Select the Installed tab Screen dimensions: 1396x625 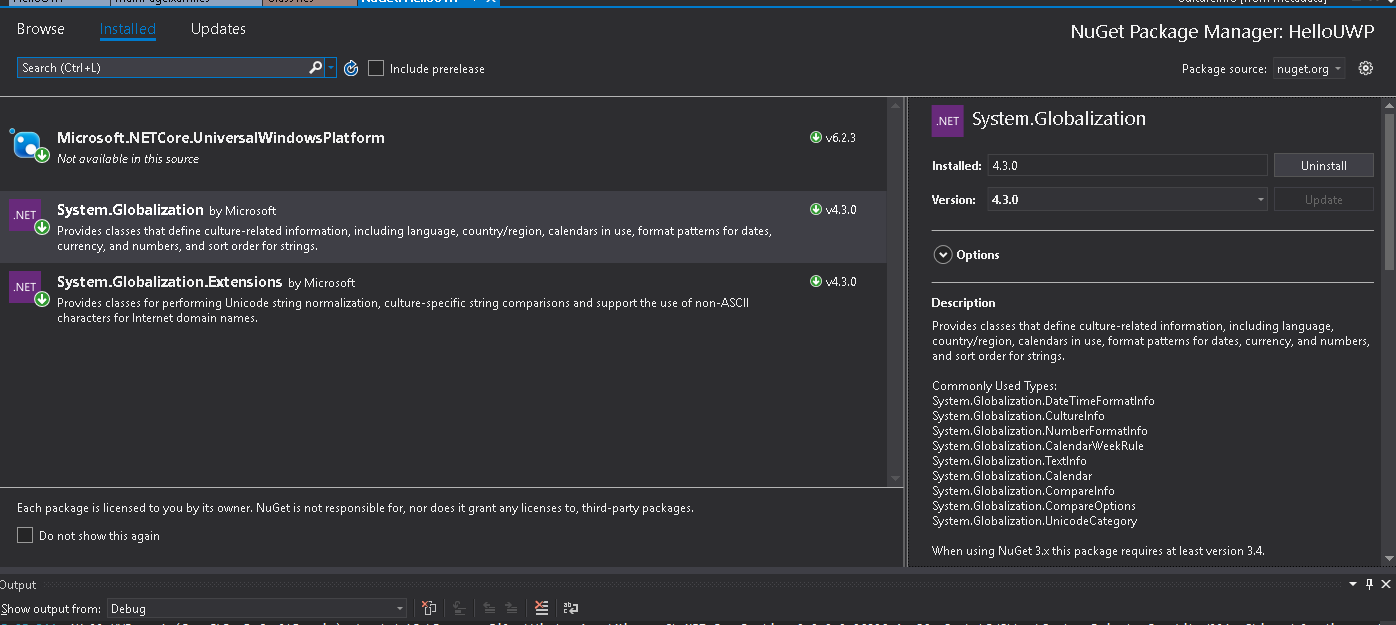(x=128, y=29)
